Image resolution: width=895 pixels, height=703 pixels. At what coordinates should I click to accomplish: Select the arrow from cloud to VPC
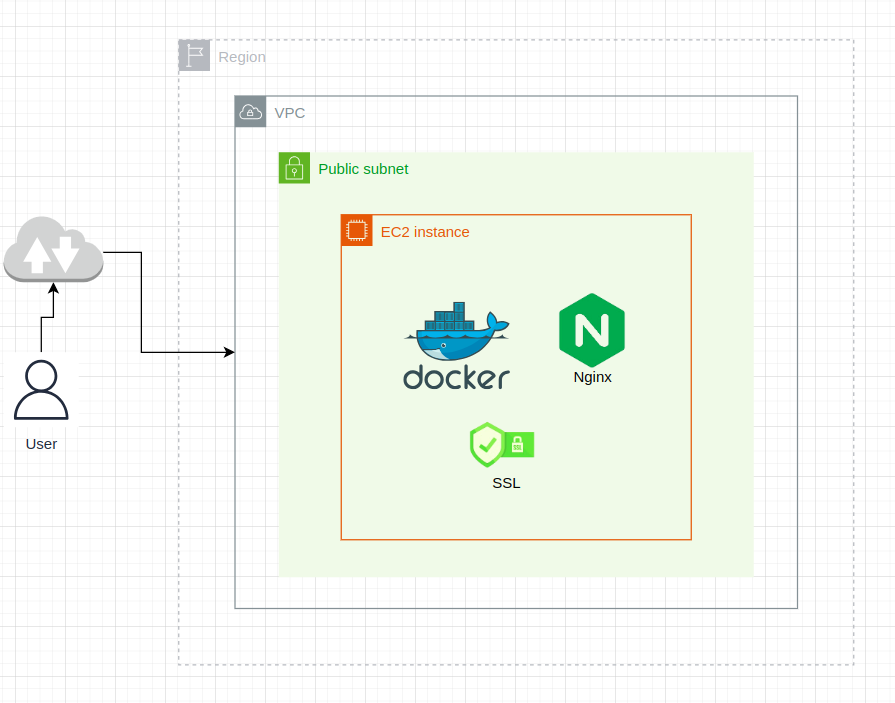click(142, 302)
